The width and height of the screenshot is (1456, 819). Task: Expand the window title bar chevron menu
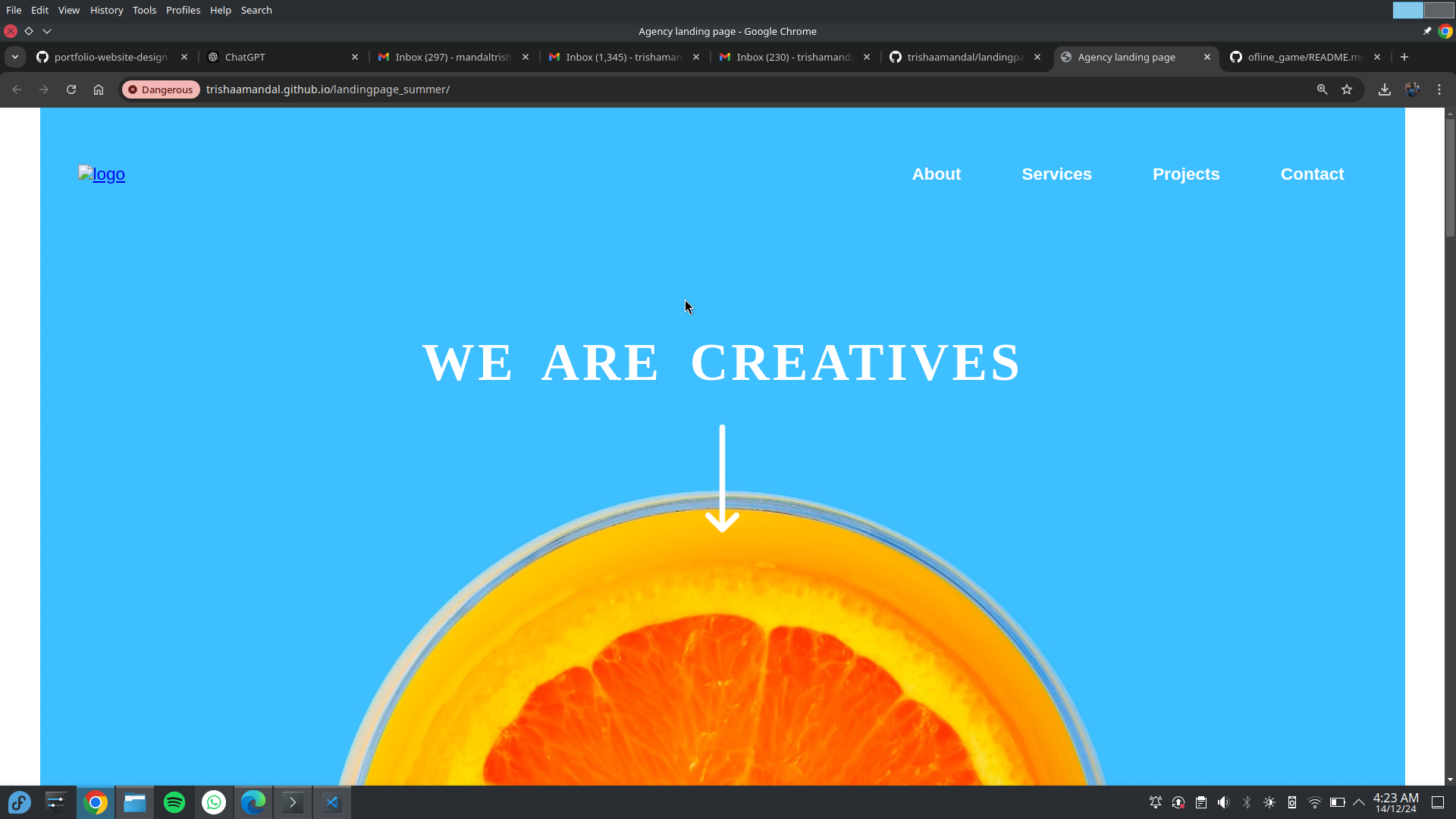pos(47,31)
